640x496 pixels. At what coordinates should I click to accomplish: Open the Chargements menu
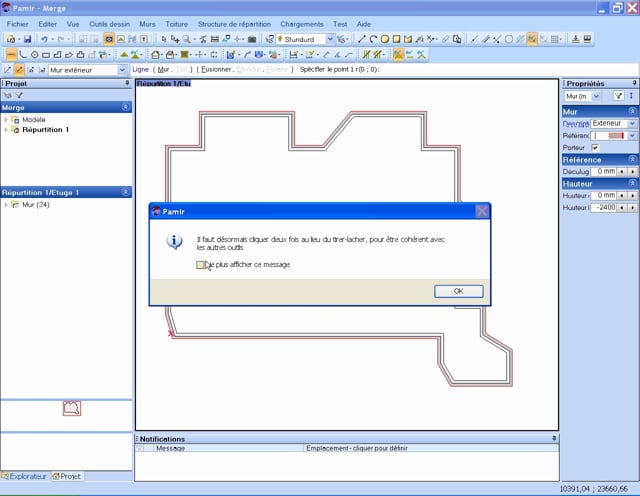point(302,24)
